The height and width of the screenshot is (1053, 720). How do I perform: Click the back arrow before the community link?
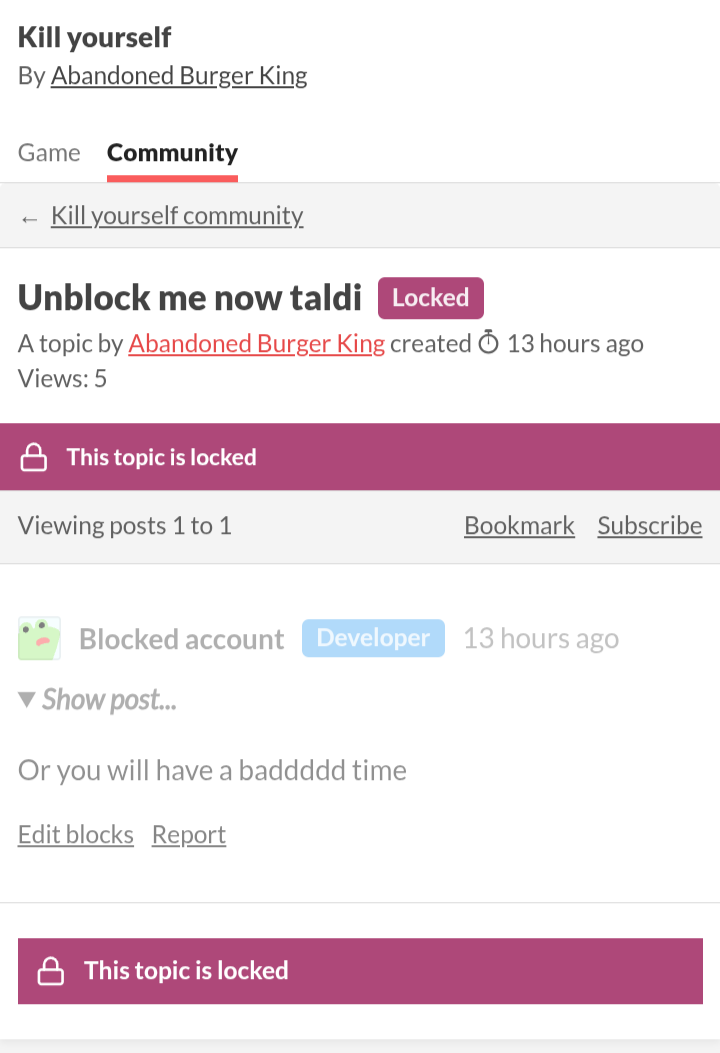30,217
